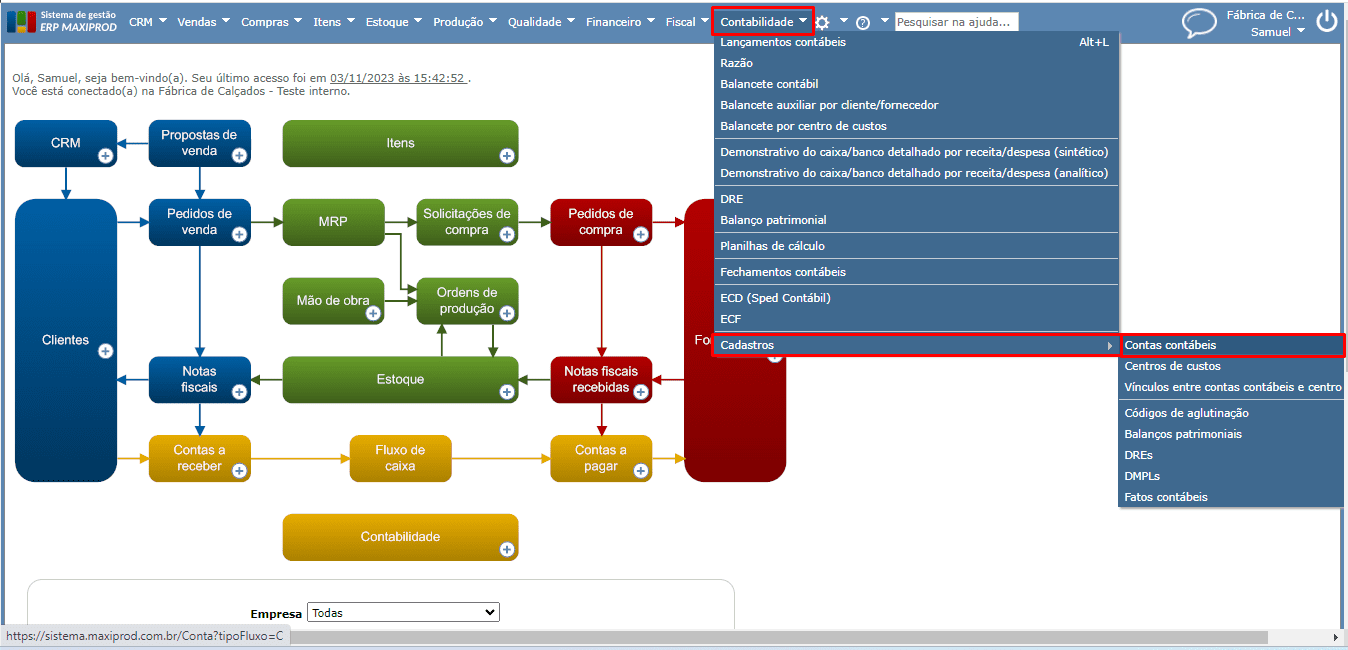Image resolution: width=1348 pixels, height=650 pixels.
Task: Click plus icon on Contas a receber
Action: (x=239, y=471)
